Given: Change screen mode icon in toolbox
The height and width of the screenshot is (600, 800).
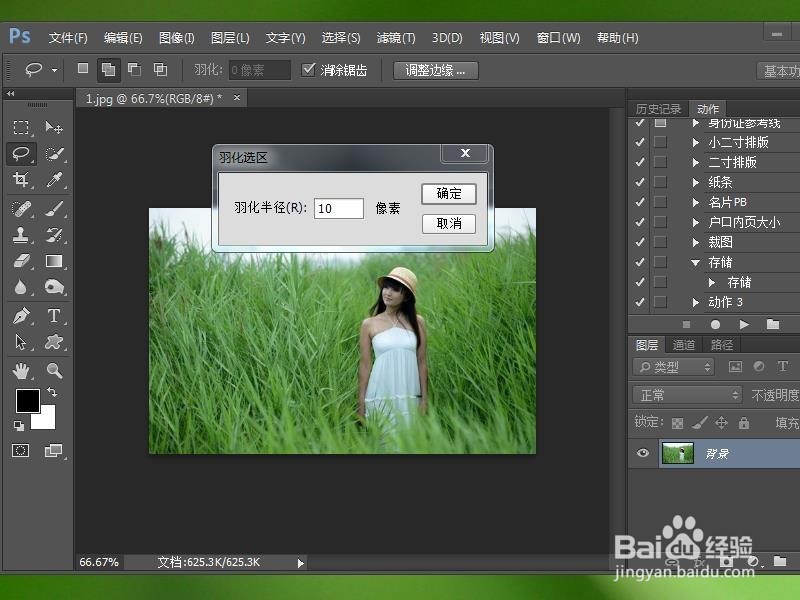Looking at the screenshot, I should pos(53,450).
